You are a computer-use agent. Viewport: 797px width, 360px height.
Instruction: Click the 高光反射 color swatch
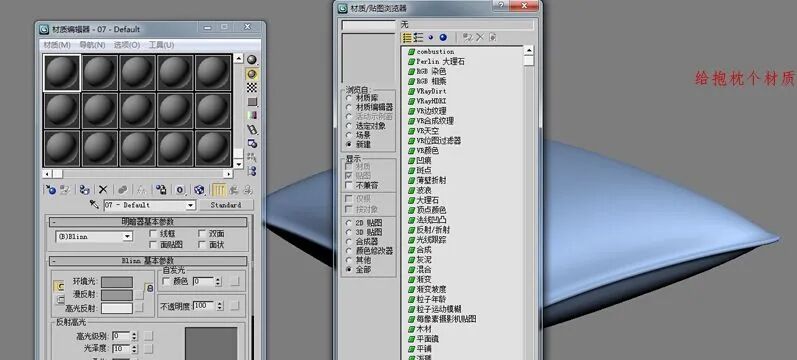tap(117, 308)
